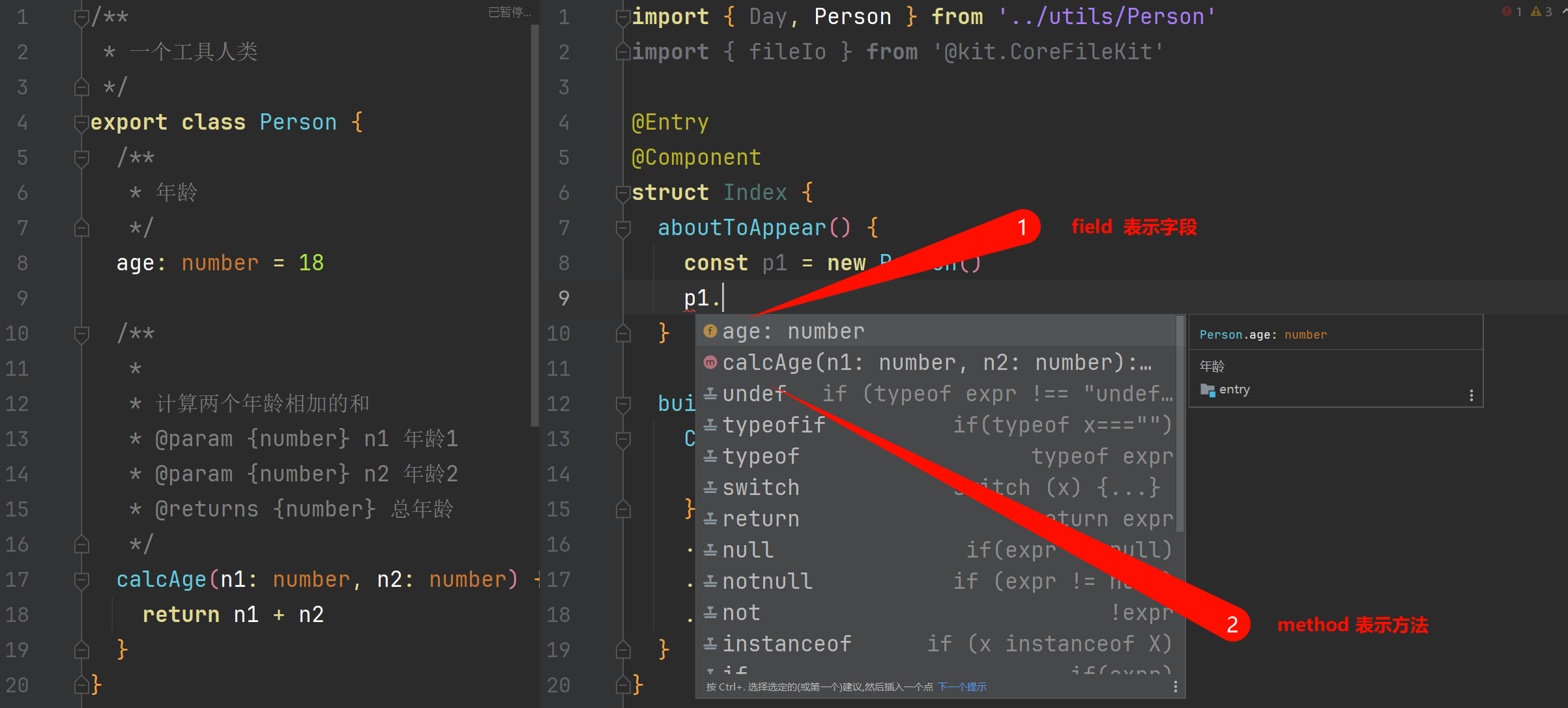Collapse the calcAge method in left editor
1568x708 pixels.
pos(81,579)
